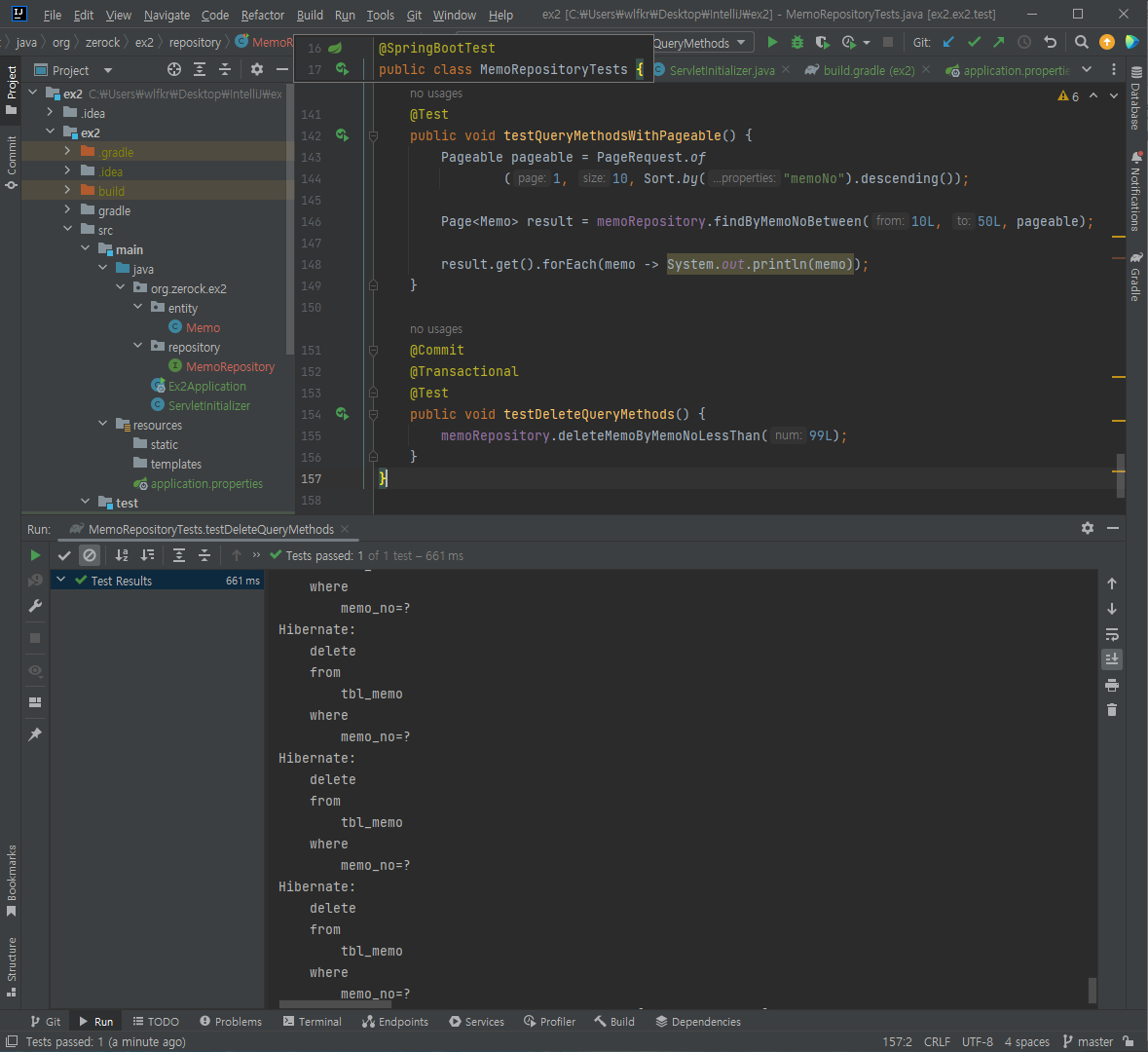Start debugging with the green bug icon
The image size is (1148, 1052).
[797, 43]
